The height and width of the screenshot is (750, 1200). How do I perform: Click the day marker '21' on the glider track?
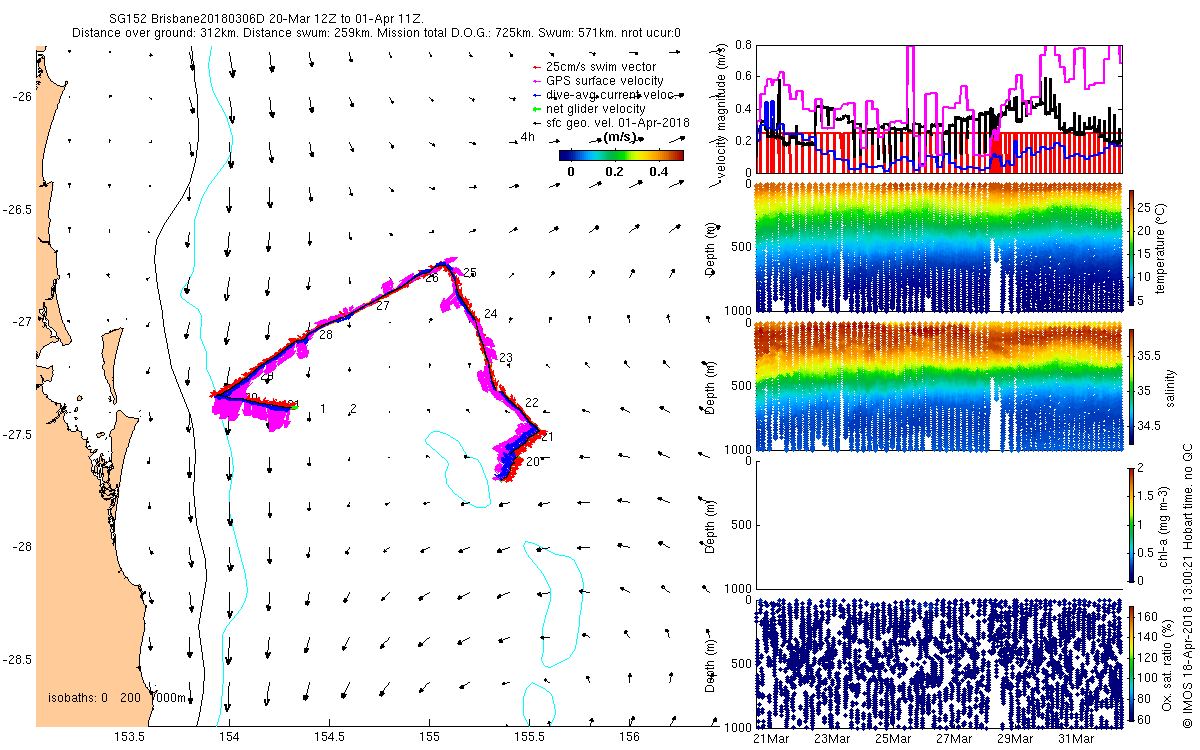click(546, 437)
